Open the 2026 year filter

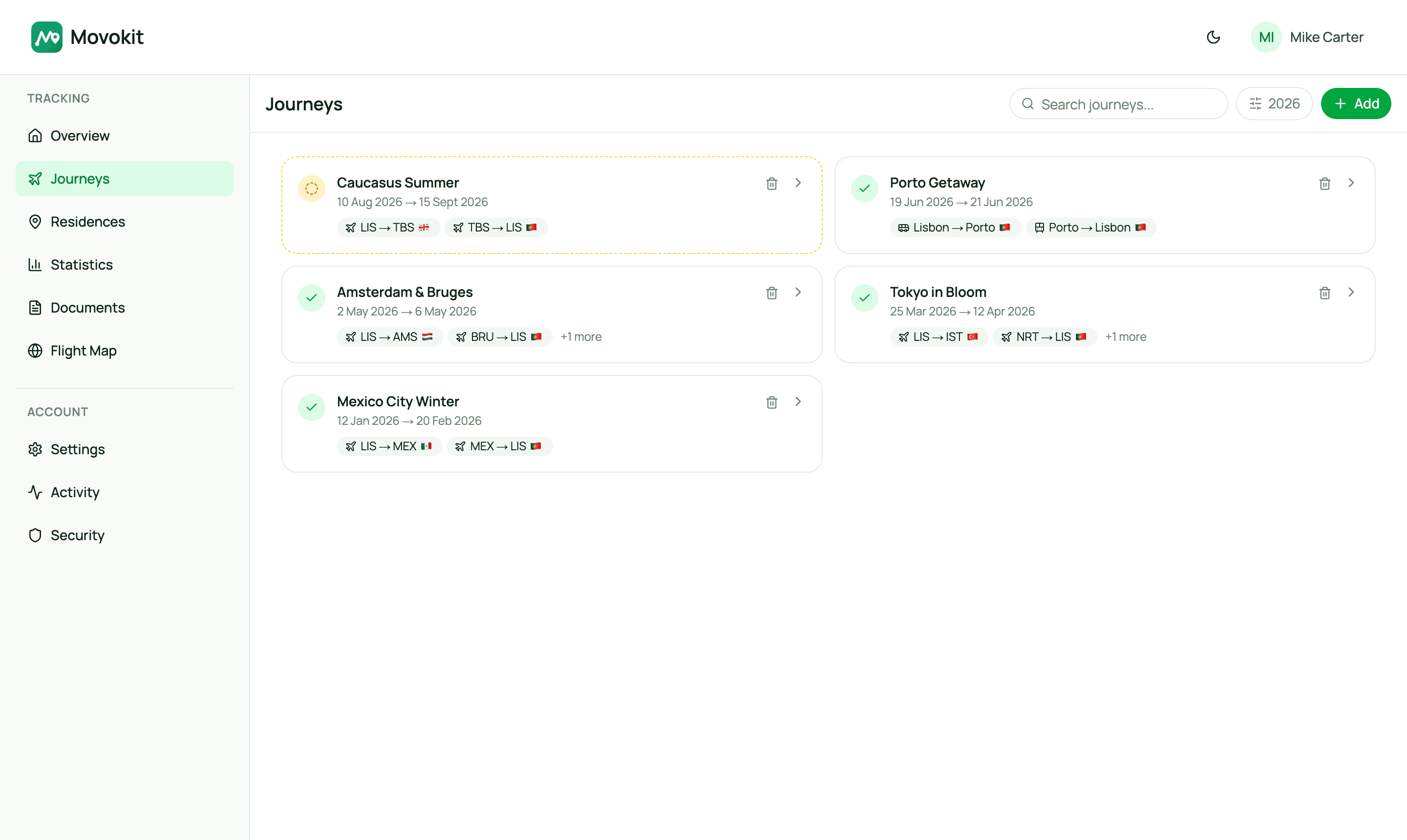click(1274, 104)
